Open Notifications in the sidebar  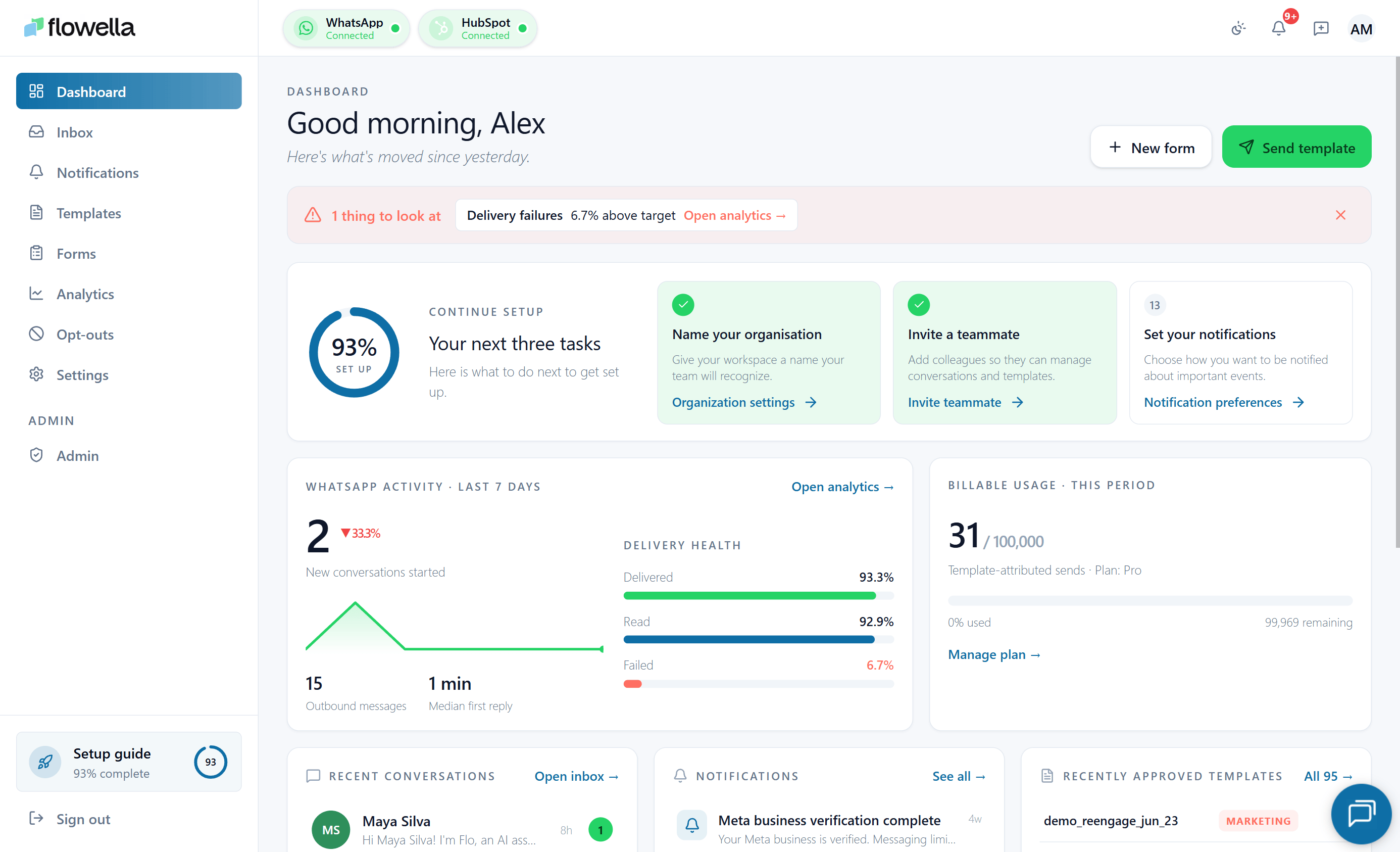tap(128, 173)
